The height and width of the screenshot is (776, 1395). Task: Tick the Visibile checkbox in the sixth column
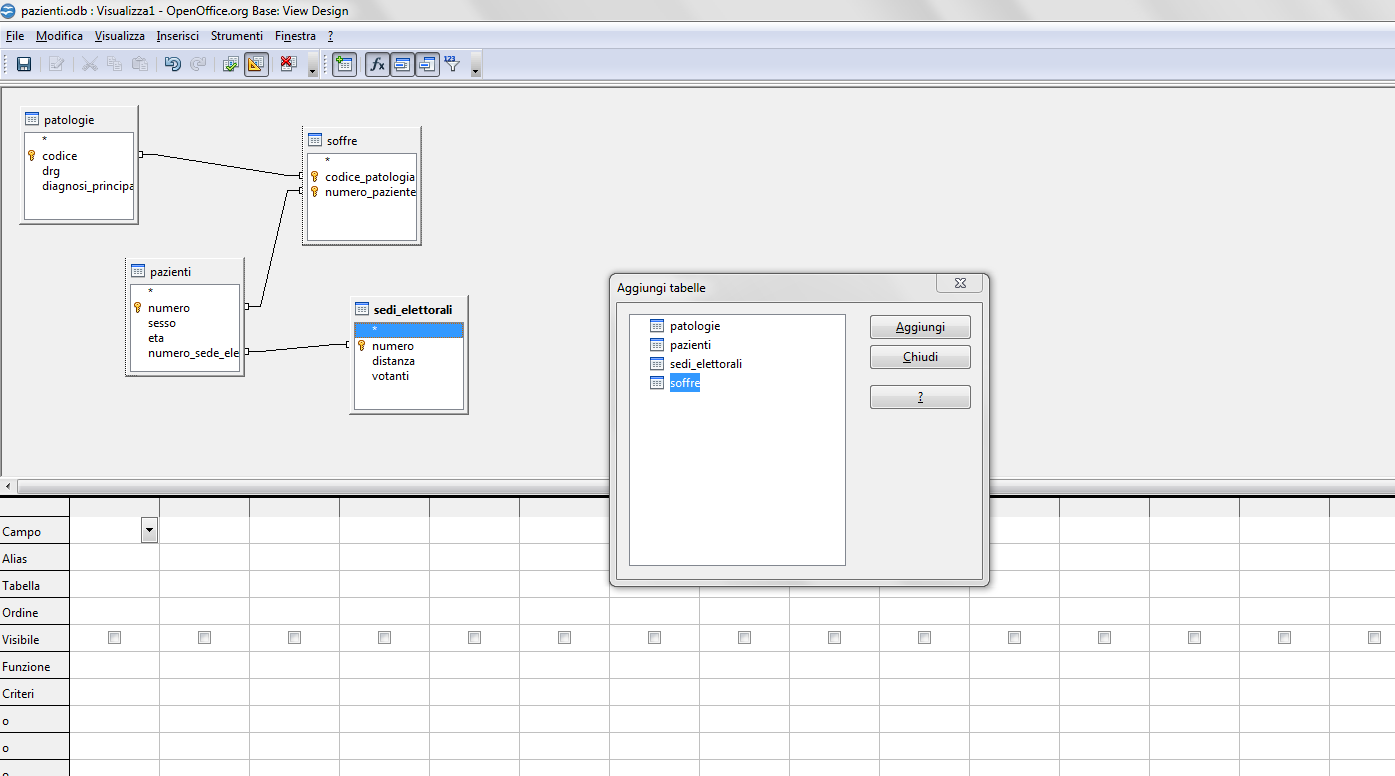pos(564,638)
